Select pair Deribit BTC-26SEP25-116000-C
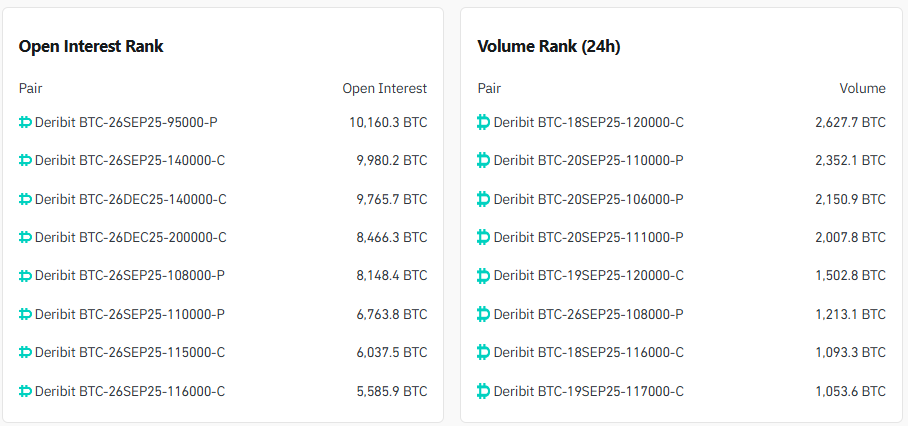This screenshot has width=908, height=426. tap(130, 392)
